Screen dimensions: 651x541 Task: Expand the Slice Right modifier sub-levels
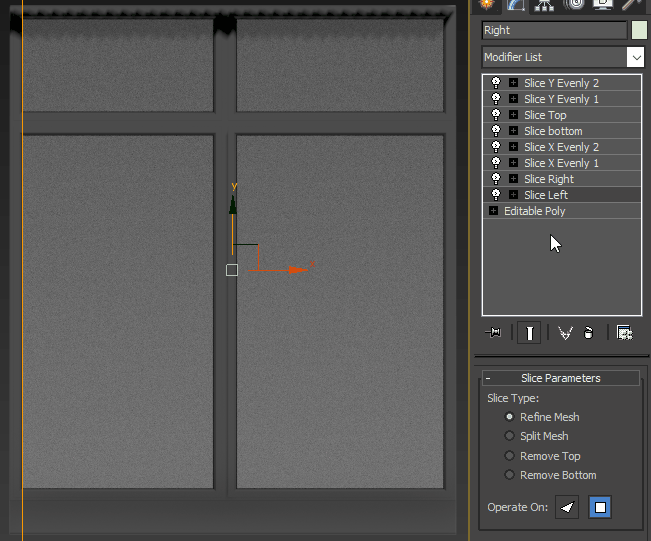[x=513, y=179]
